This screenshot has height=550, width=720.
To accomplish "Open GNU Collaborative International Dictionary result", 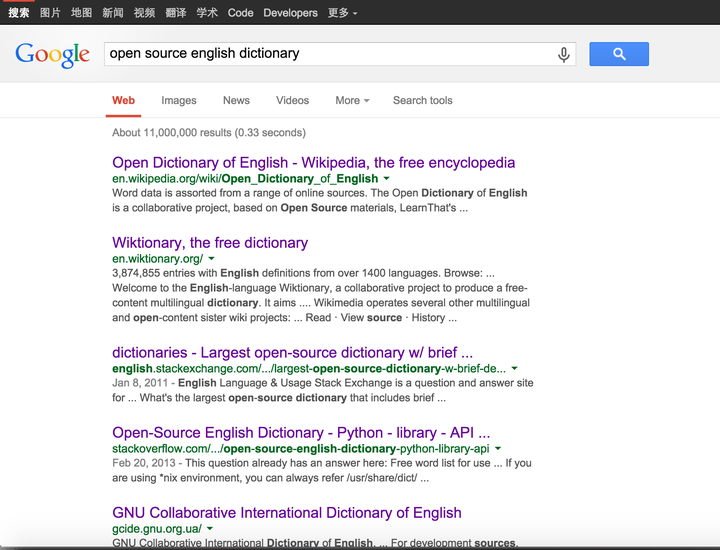I will (x=287, y=512).
